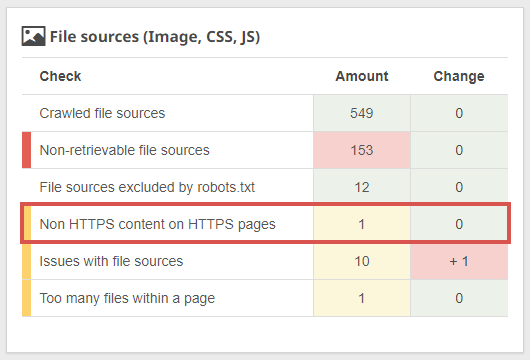Open Too many files within a page
The width and height of the screenshot is (530, 360).
(x=127, y=298)
